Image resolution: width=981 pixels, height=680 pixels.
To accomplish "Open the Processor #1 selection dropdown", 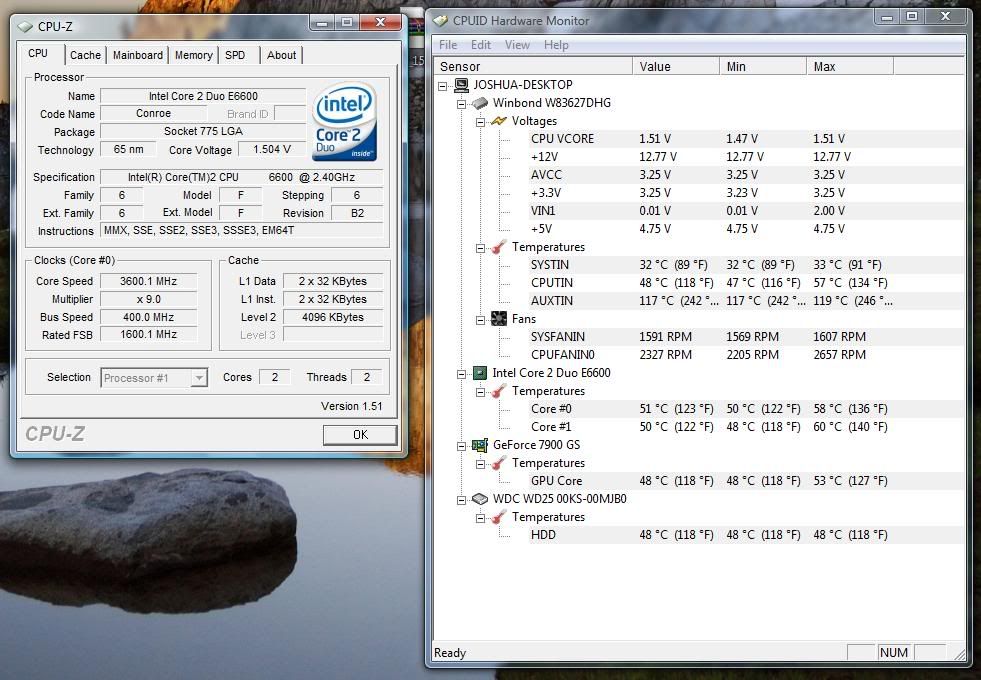I will coord(199,378).
